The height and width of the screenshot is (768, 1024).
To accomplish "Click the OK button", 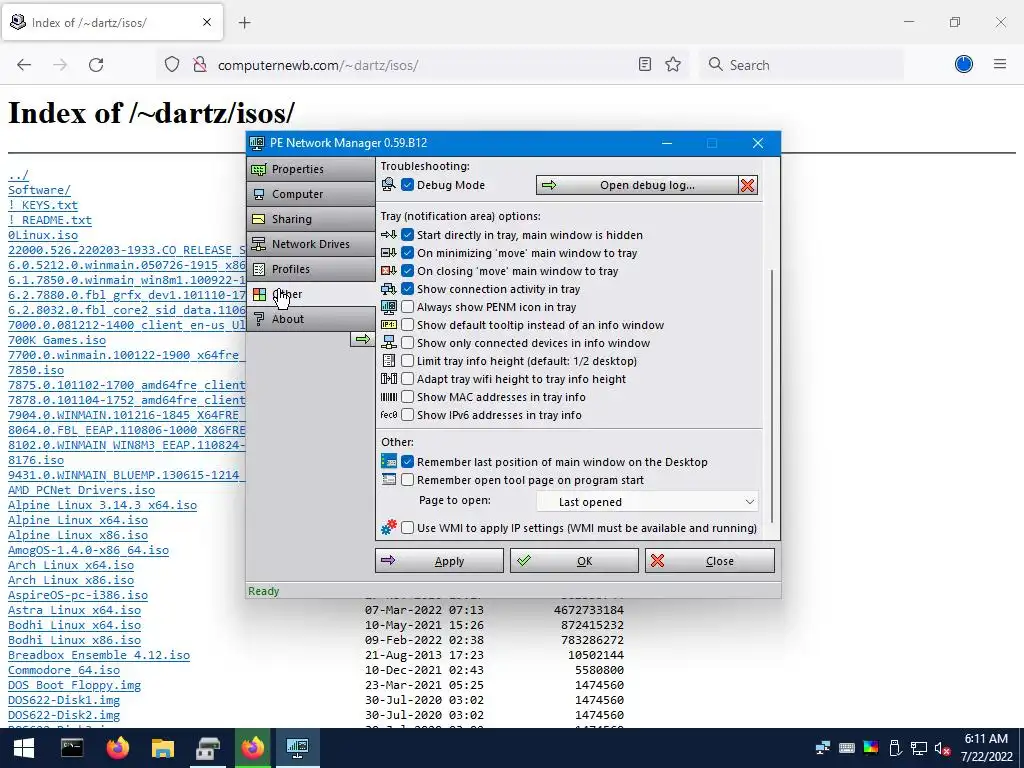I will (x=574, y=561).
